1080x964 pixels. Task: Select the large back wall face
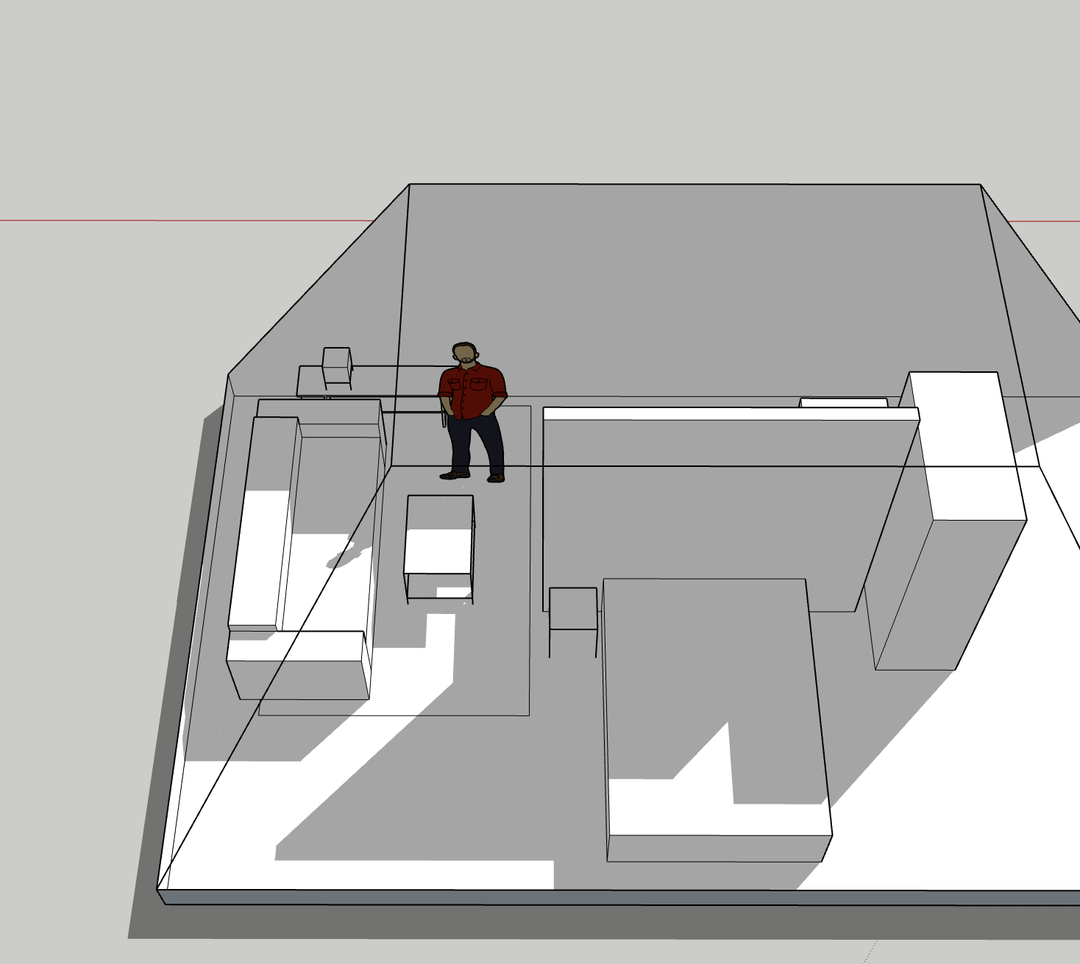click(x=690, y=290)
